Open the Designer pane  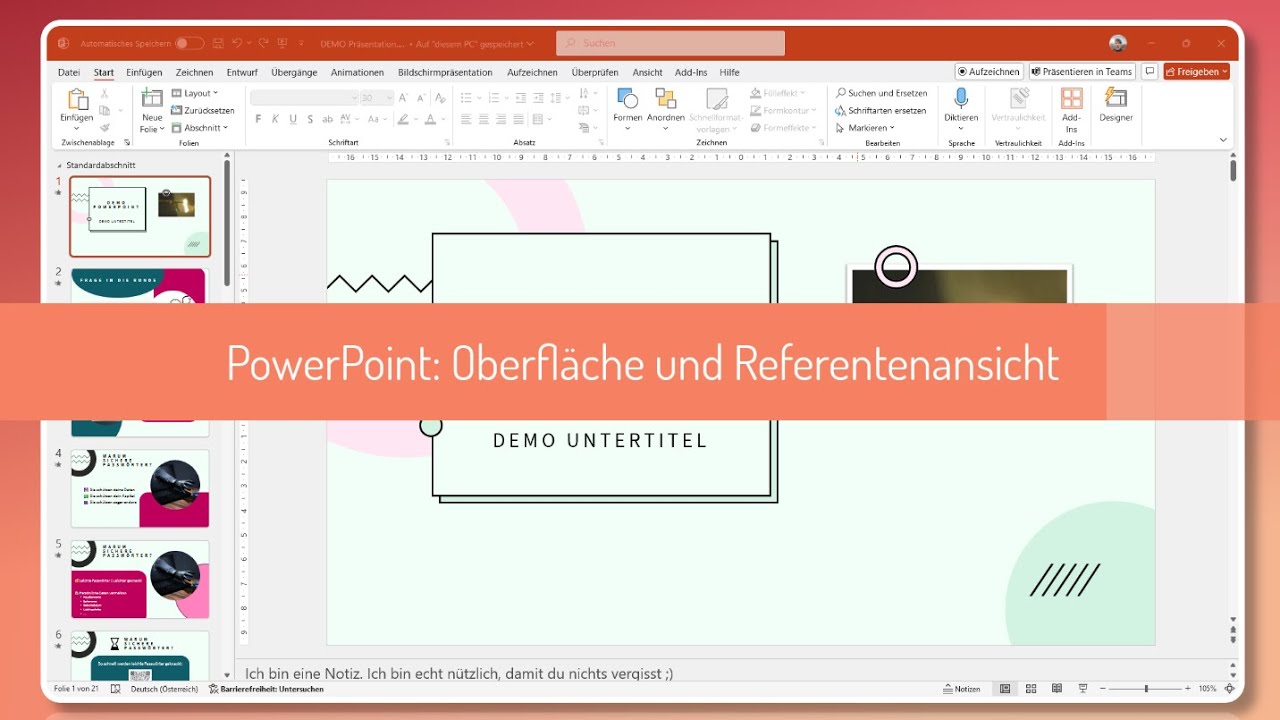coord(1116,105)
